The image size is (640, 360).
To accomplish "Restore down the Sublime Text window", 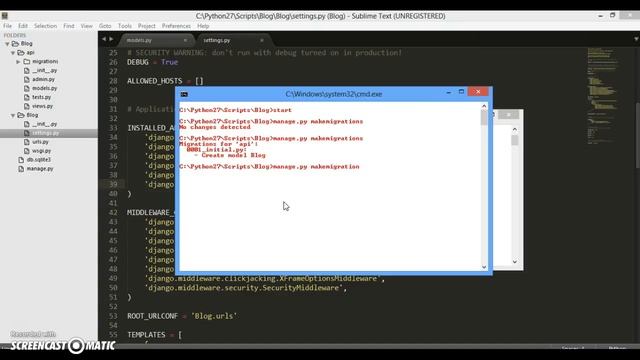I will tap(613, 15).
